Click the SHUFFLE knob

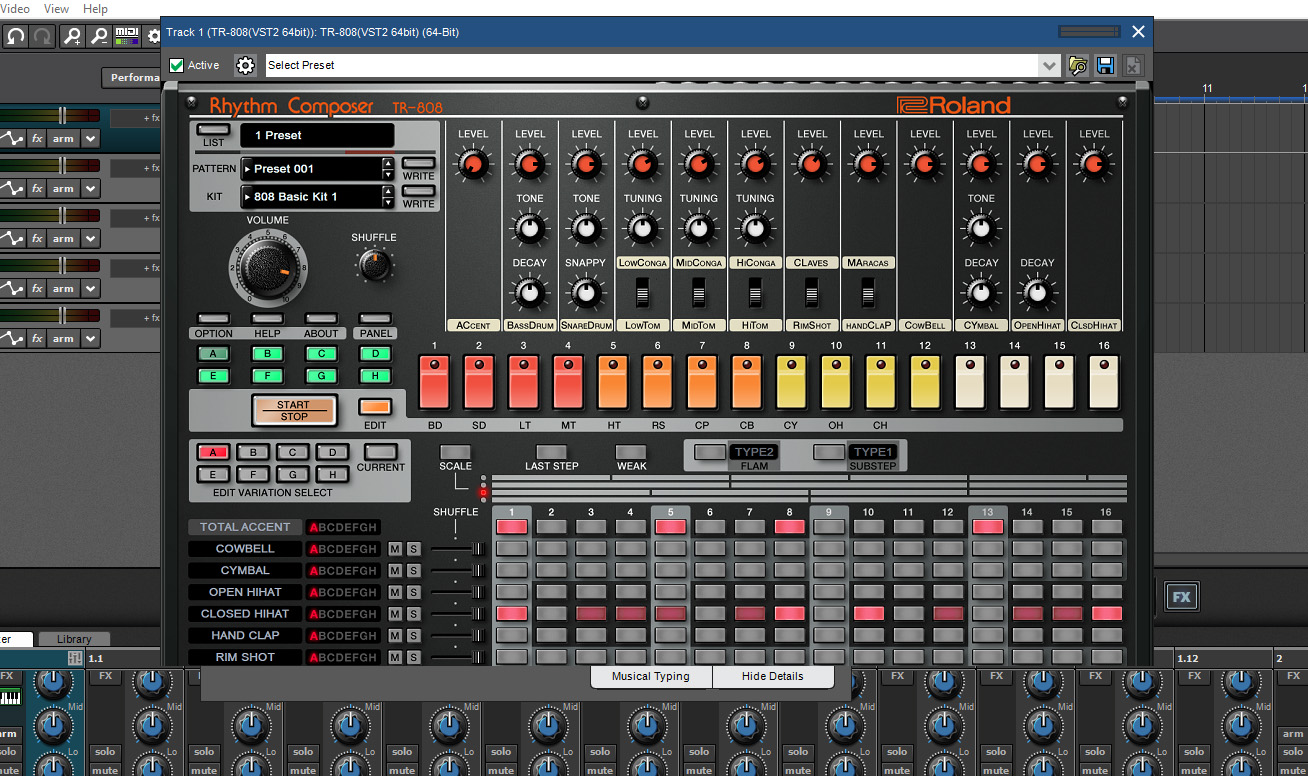click(x=374, y=264)
